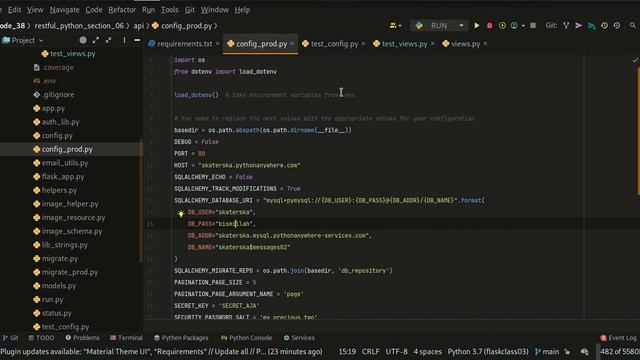Select migrate_prod.py in project tree
Screen dimensions: 640x360
click(70, 272)
